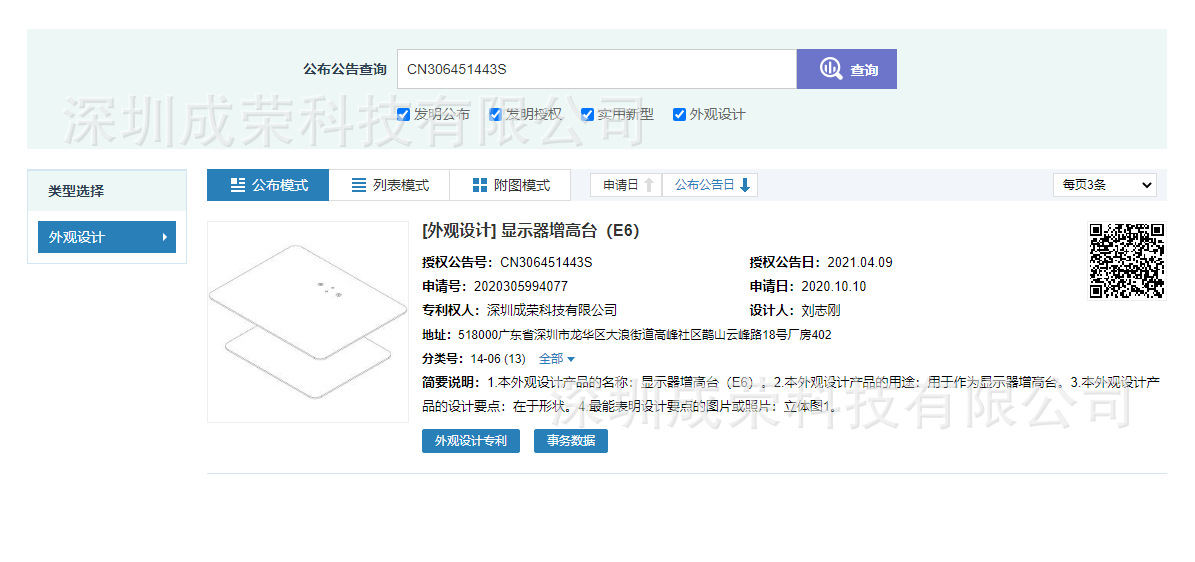Click the 事务数据 button
Screen dimensions: 1195x562
(571, 441)
